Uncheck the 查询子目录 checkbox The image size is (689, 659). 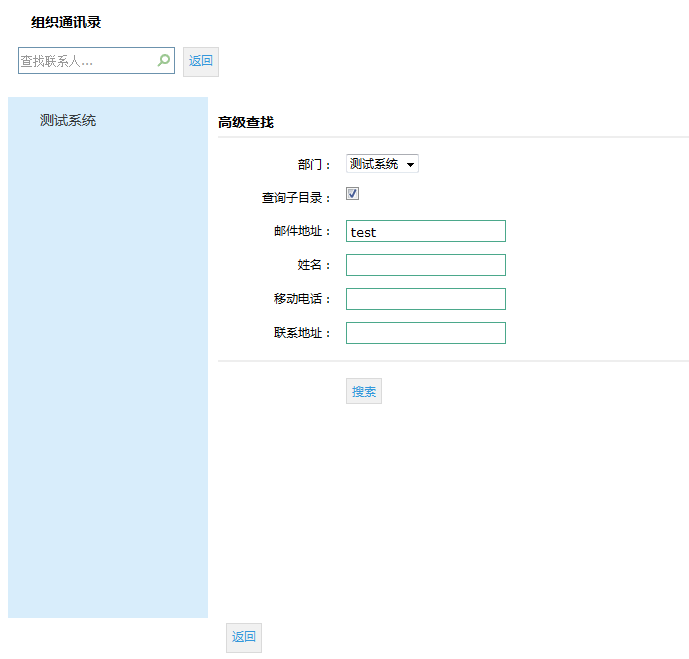click(352, 194)
